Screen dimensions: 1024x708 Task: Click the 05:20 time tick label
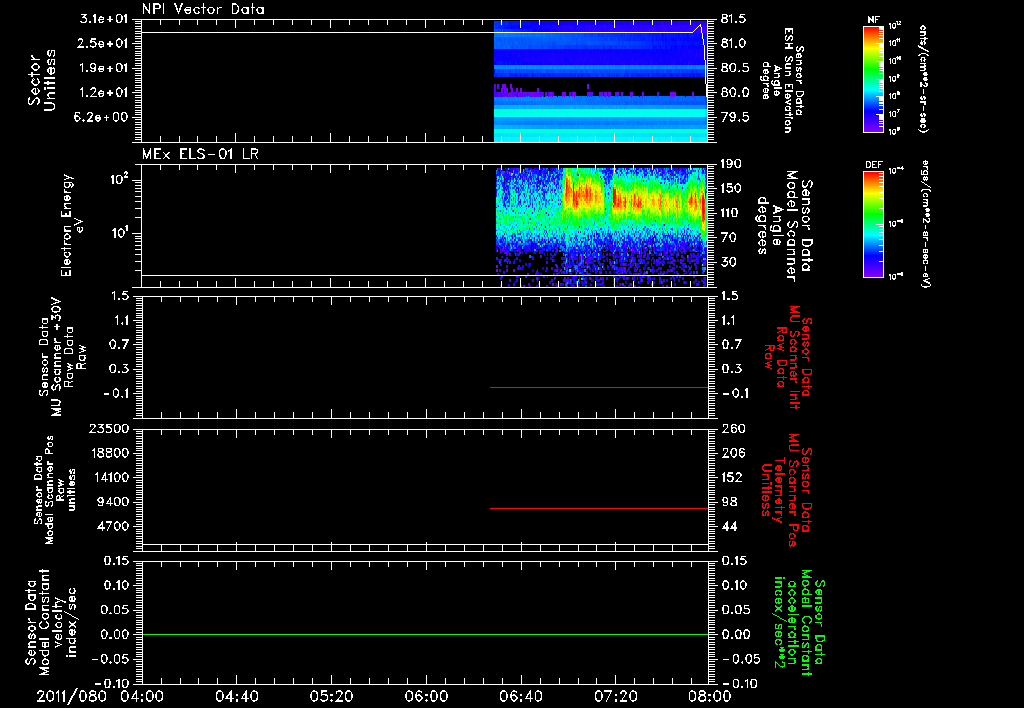coord(331,696)
